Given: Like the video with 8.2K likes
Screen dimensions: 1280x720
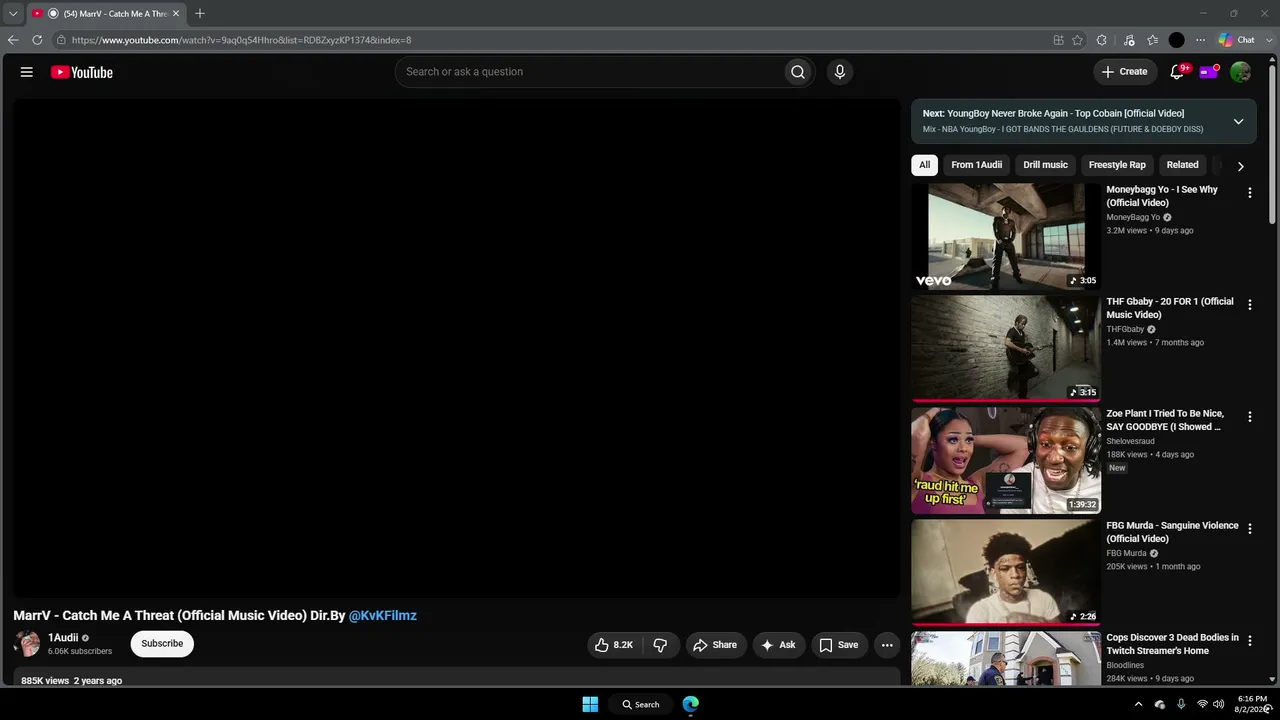Looking at the screenshot, I should pyautogui.click(x=614, y=645).
